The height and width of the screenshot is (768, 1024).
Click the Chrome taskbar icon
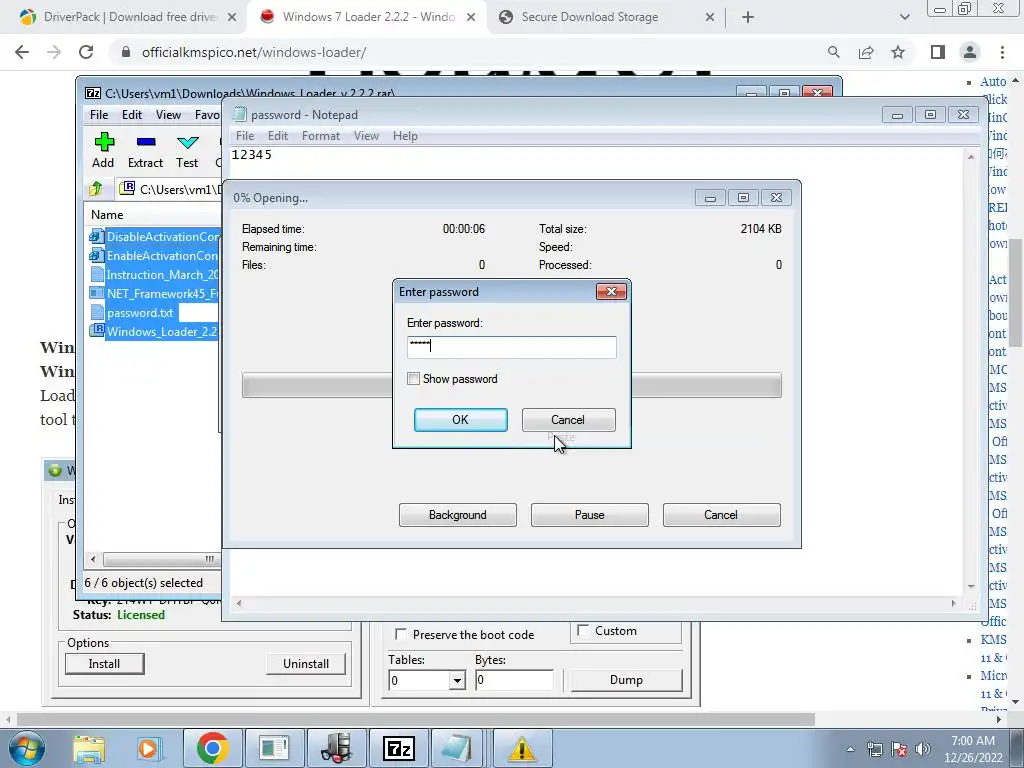[212, 748]
